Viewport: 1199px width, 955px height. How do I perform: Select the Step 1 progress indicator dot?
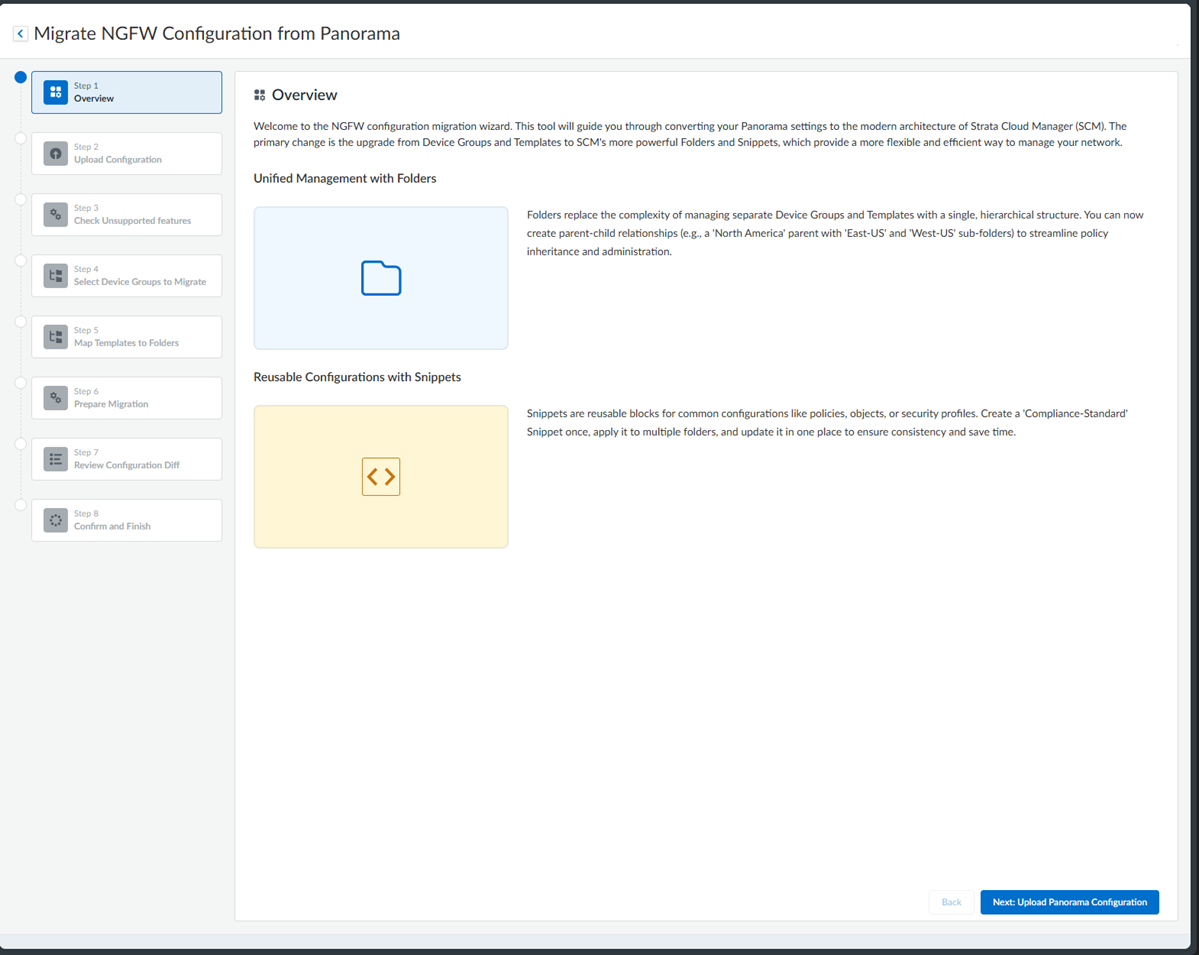pos(20,77)
